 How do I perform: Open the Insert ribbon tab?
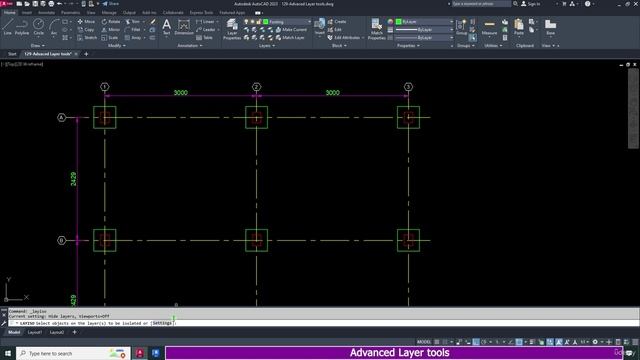tap(27, 13)
